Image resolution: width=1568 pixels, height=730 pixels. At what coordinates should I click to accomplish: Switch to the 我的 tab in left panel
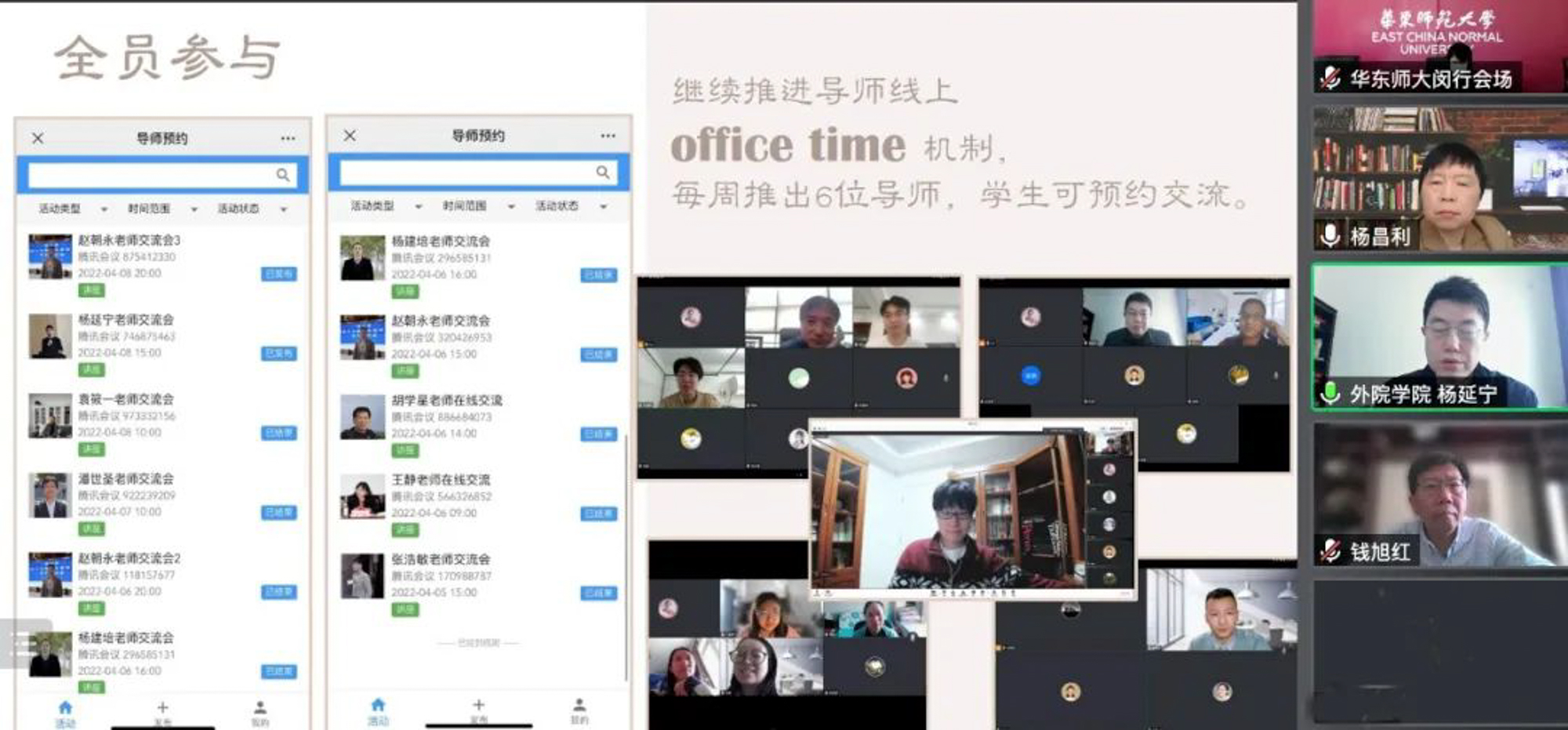tap(260, 712)
